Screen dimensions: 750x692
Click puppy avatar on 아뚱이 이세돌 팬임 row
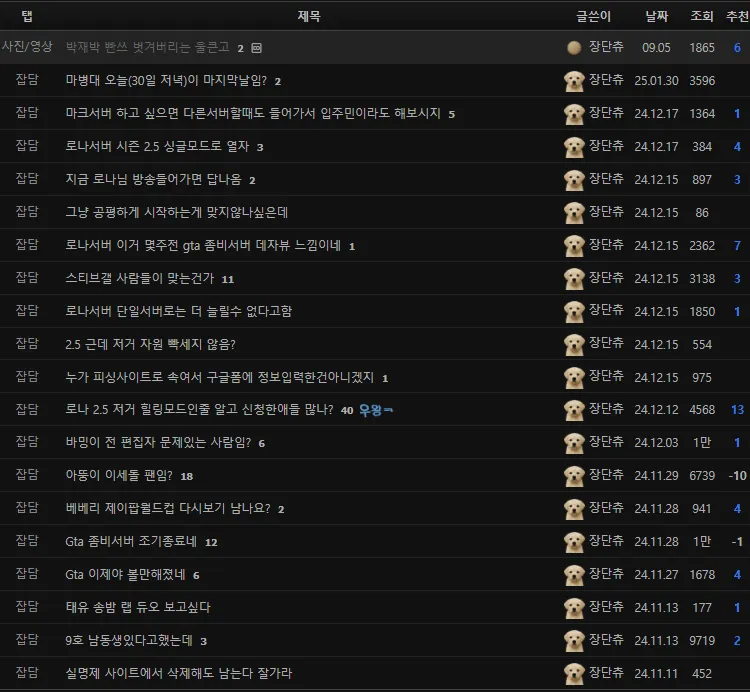pyautogui.click(x=574, y=476)
